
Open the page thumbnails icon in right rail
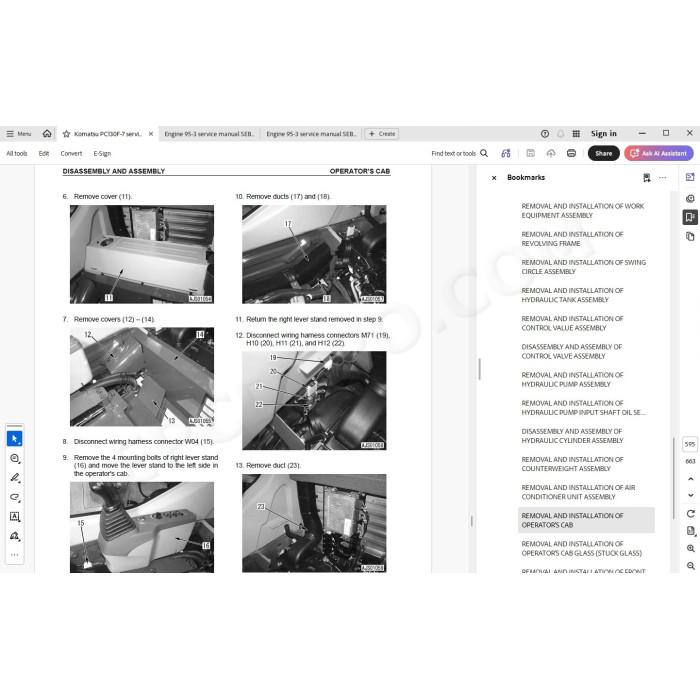690,236
